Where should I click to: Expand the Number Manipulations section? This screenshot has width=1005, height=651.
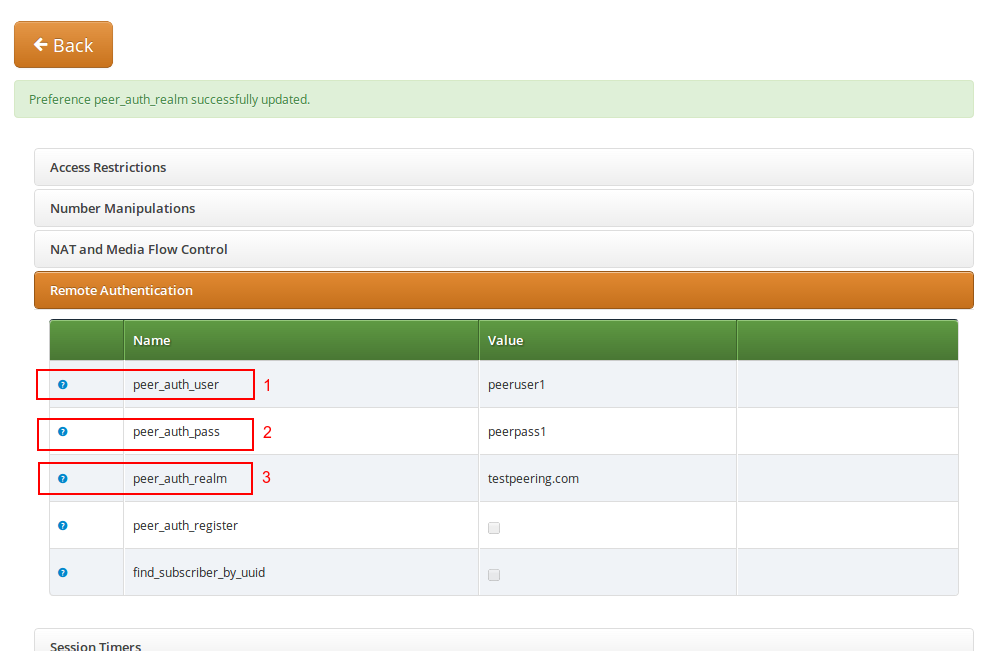[122, 208]
